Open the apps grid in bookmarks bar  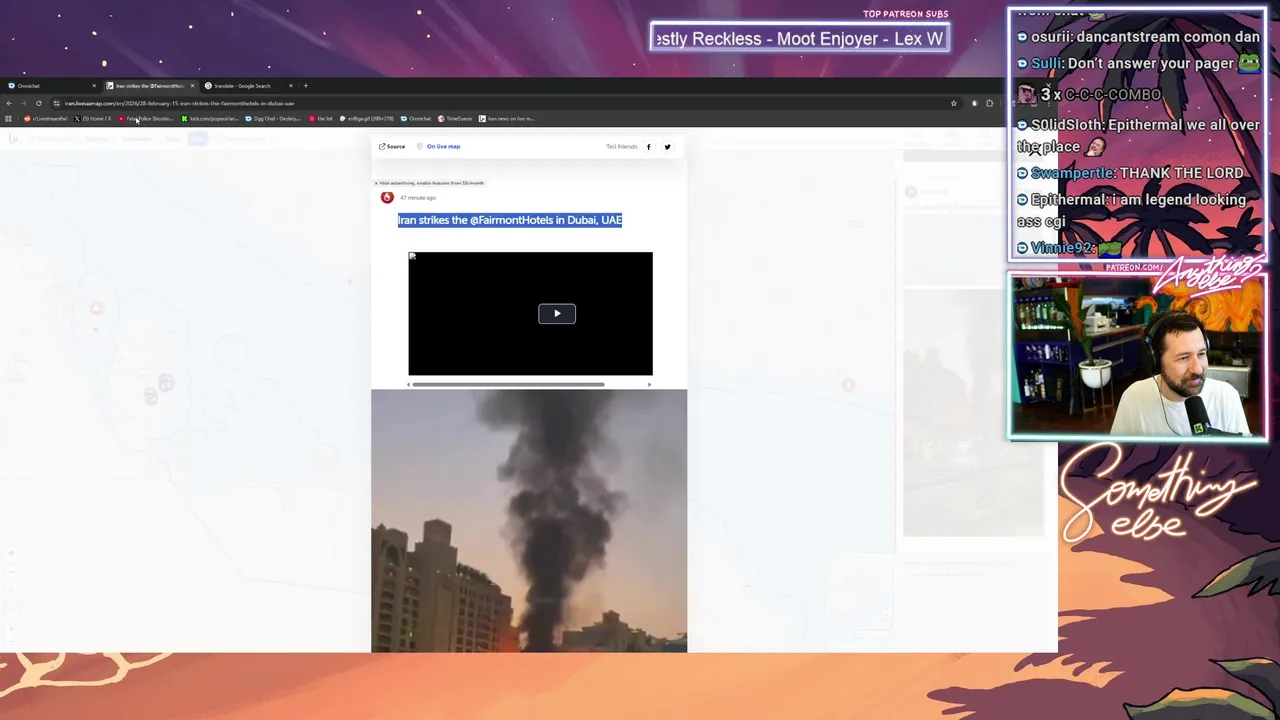pyautogui.click(x=8, y=119)
